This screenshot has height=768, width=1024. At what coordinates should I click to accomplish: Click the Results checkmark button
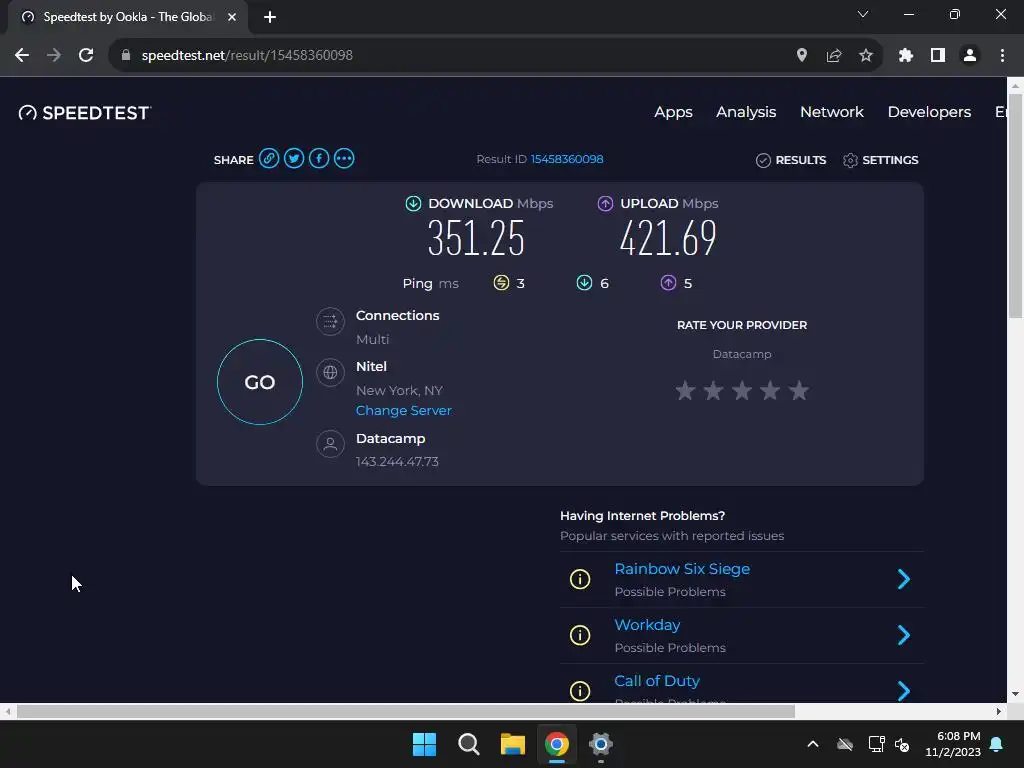(x=791, y=160)
